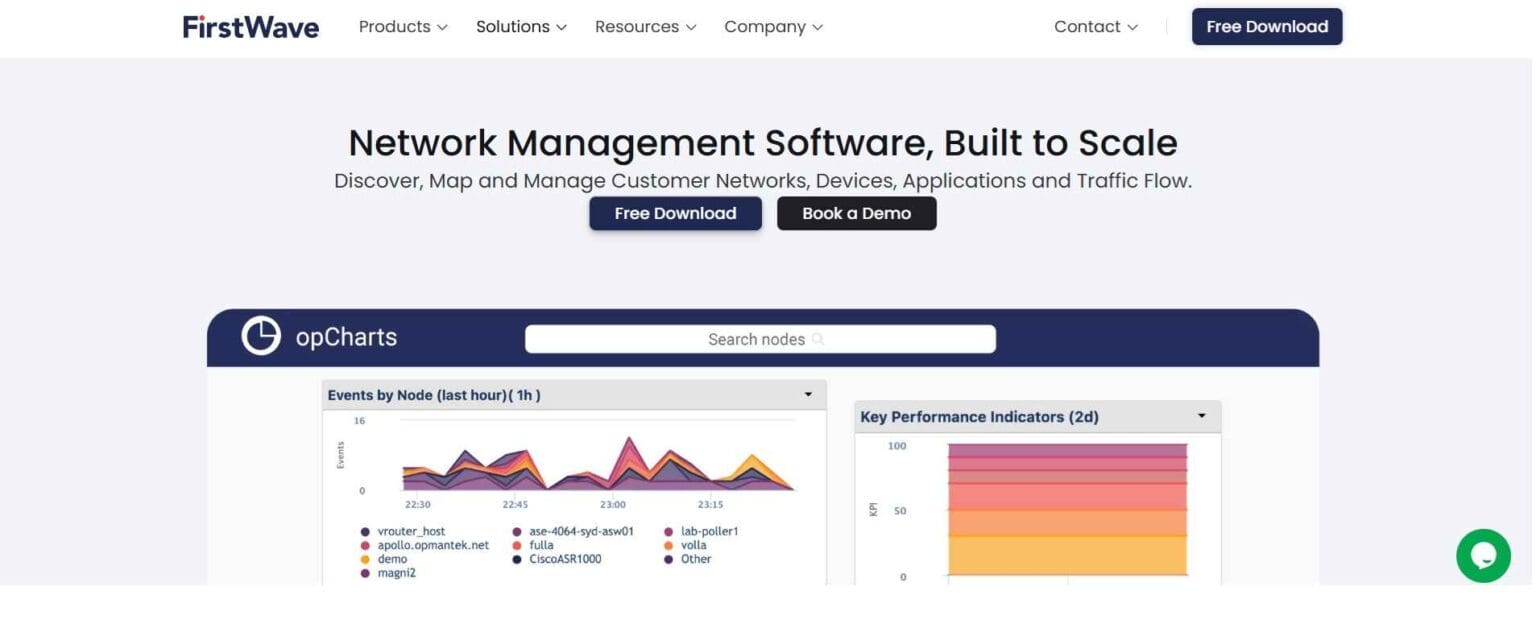1536x636 pixels.
Task: Click the hero Free Download button
Action: click(675, 213)
